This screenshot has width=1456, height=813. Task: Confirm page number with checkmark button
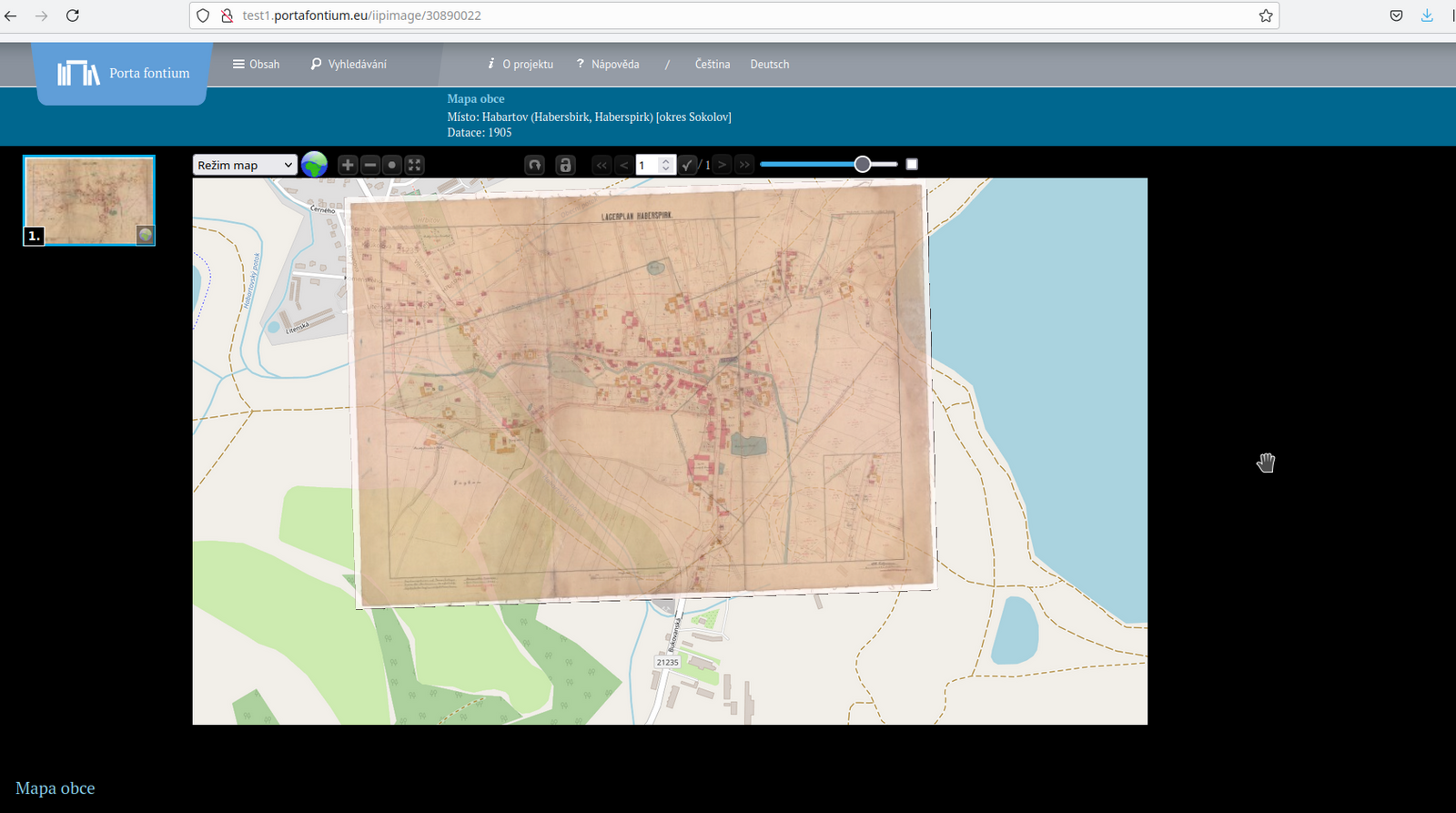coord(687,165)
